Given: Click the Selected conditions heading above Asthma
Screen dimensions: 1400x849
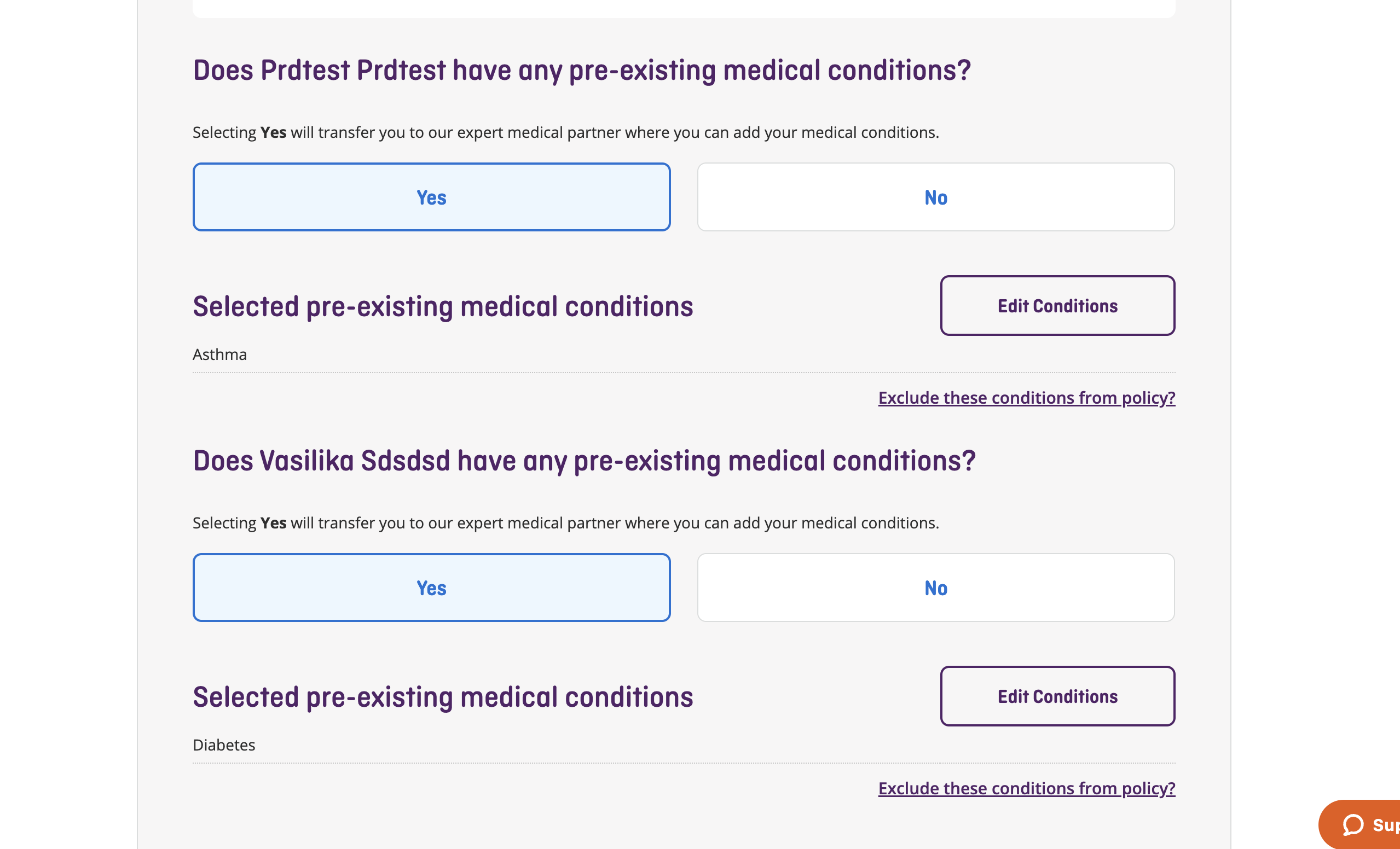Looking at the screenshot, I should [443, 307].
